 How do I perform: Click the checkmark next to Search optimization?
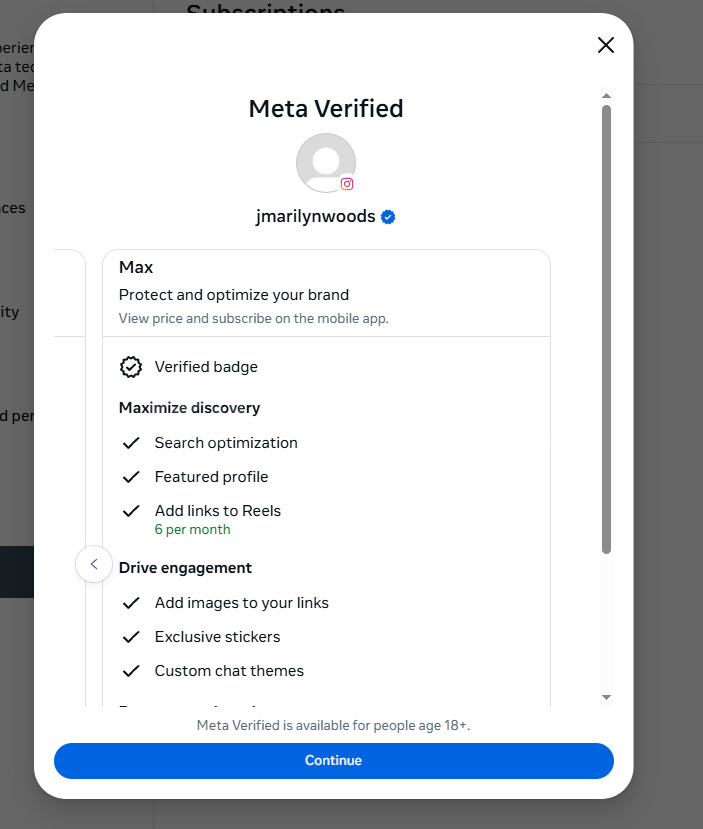[130, 443]
